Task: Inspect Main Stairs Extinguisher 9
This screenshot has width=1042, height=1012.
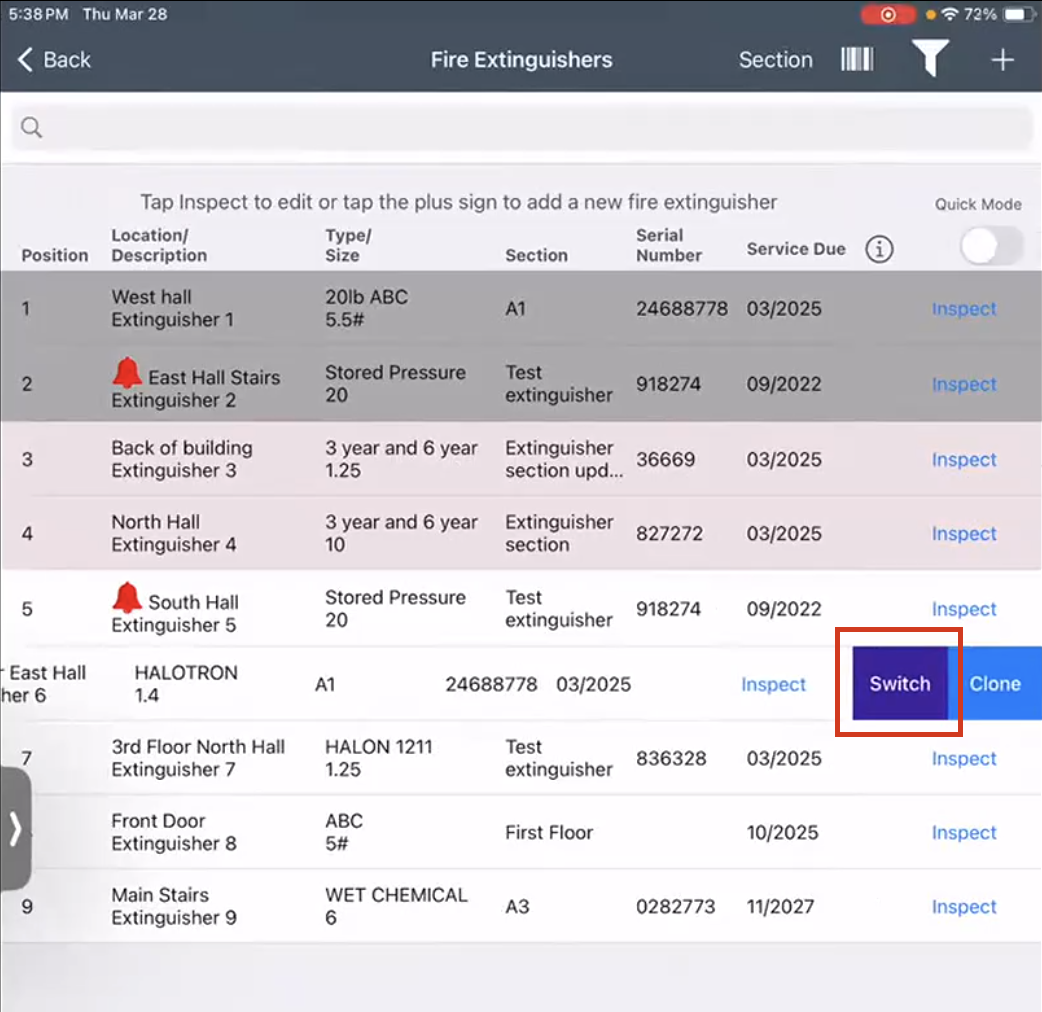Action: tap(964, 906)
